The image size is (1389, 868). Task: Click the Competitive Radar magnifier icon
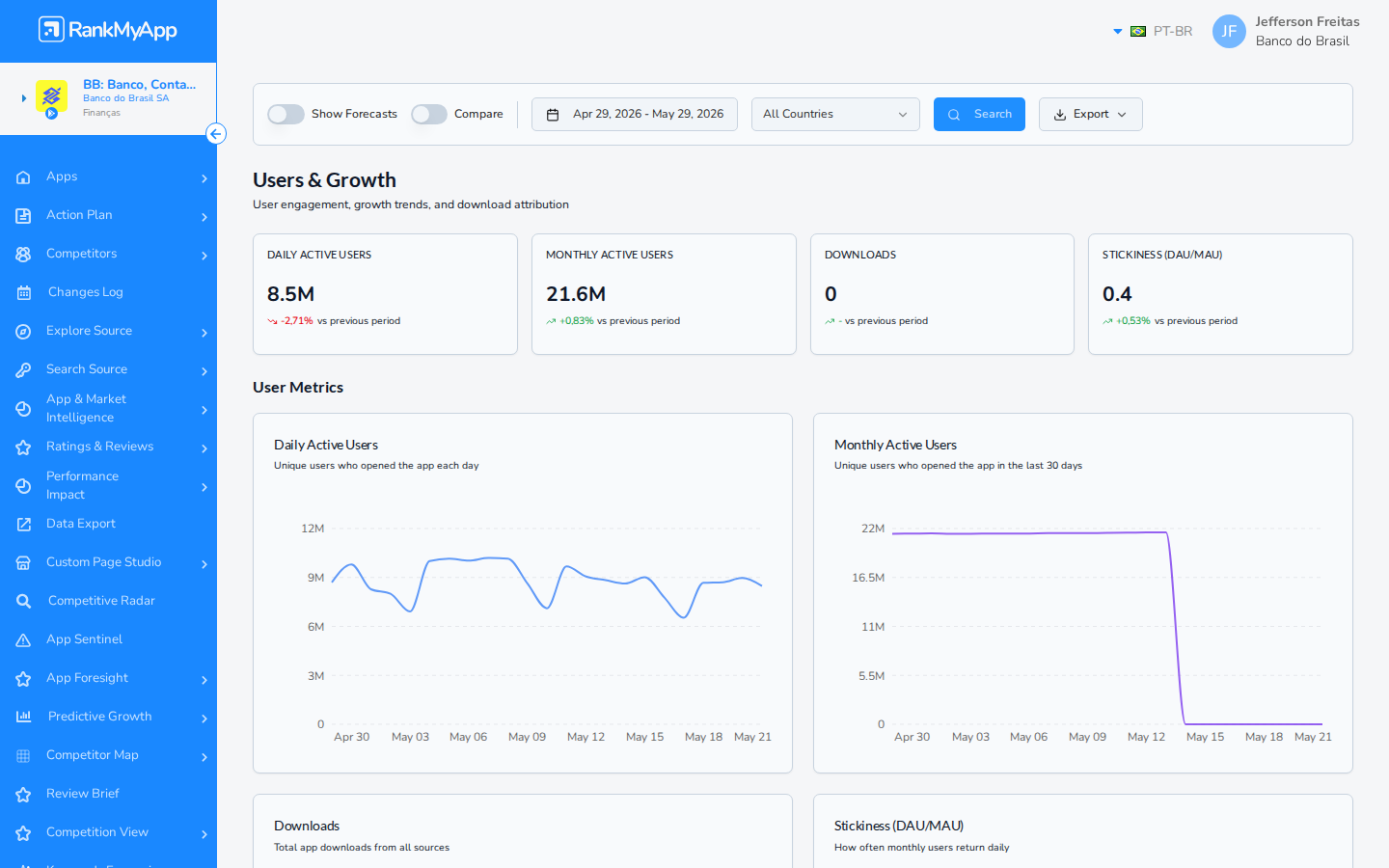click(x=23, y=601)
